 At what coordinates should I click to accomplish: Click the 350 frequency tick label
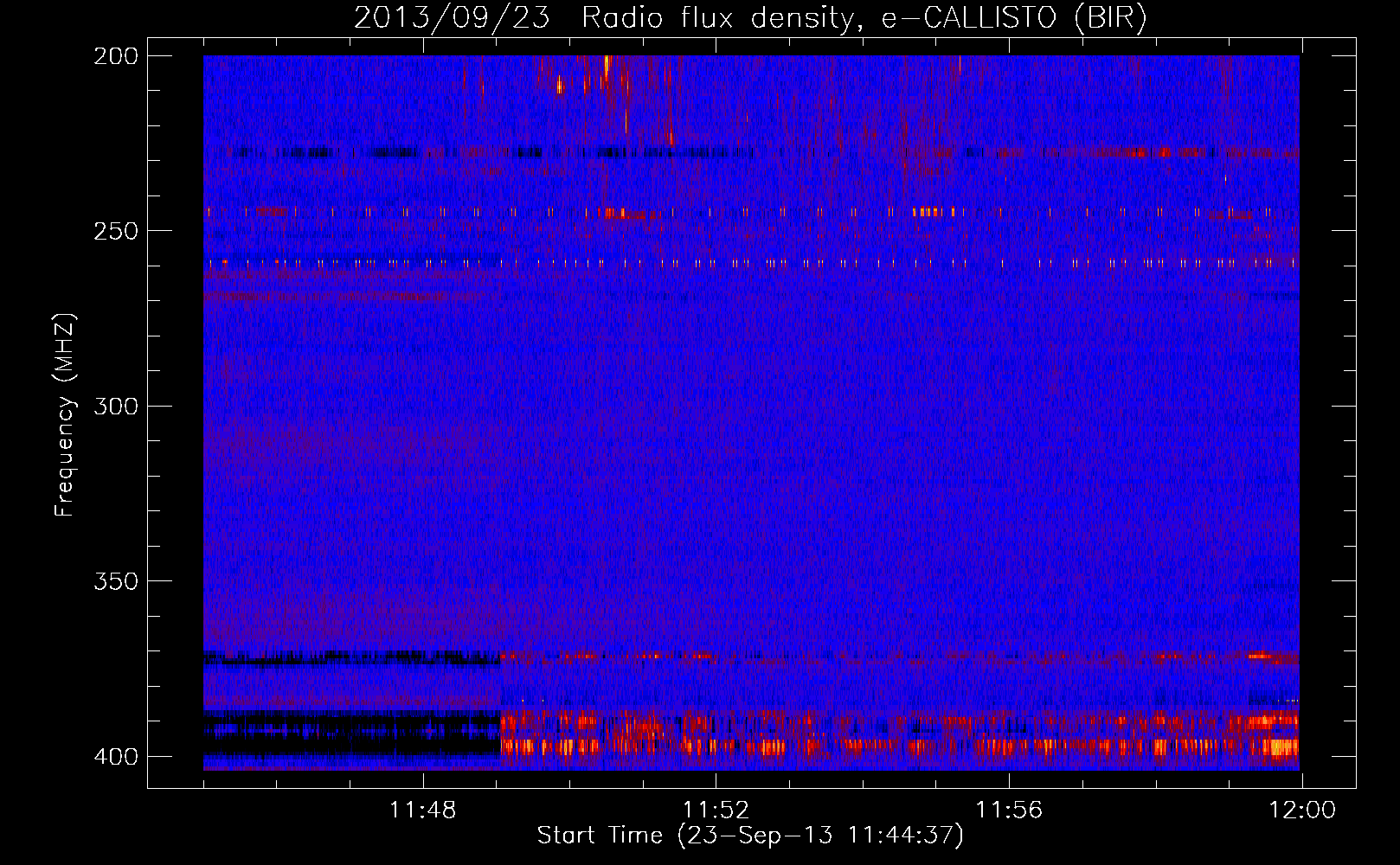click(x=115, y=581)
